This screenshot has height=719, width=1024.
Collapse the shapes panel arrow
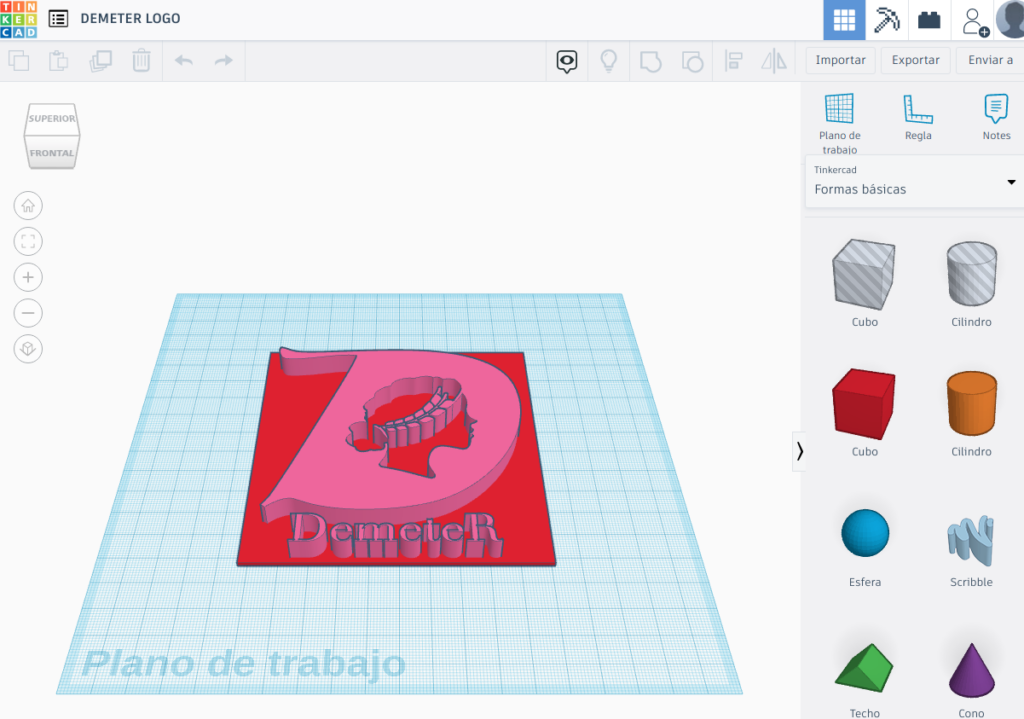click(799, 452)
